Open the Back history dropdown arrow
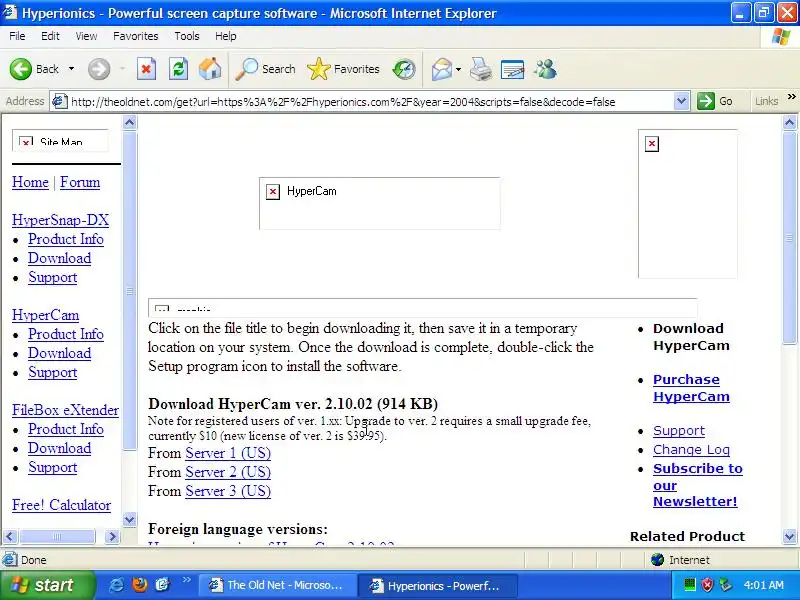 [x=71, y=69]
